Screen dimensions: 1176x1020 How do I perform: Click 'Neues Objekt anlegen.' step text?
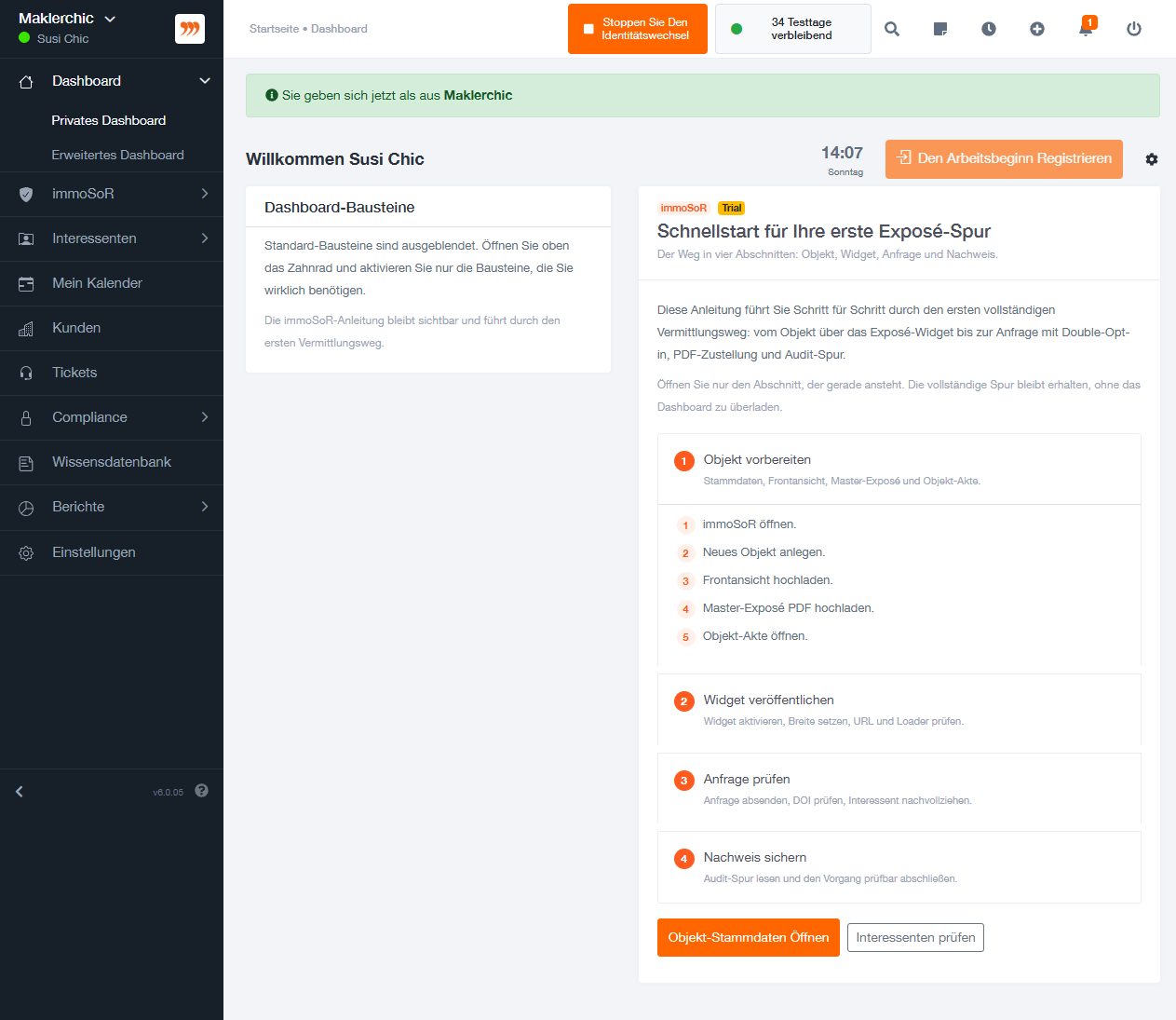pos(764,552)
